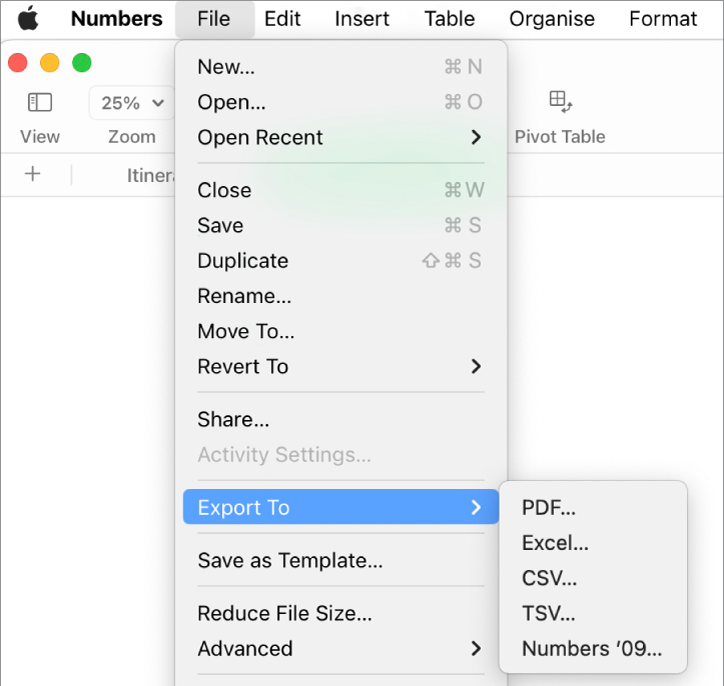724x686 pixels.
Task: Open the Zoom 25% dropdown
Action: [x=132, y=103]
